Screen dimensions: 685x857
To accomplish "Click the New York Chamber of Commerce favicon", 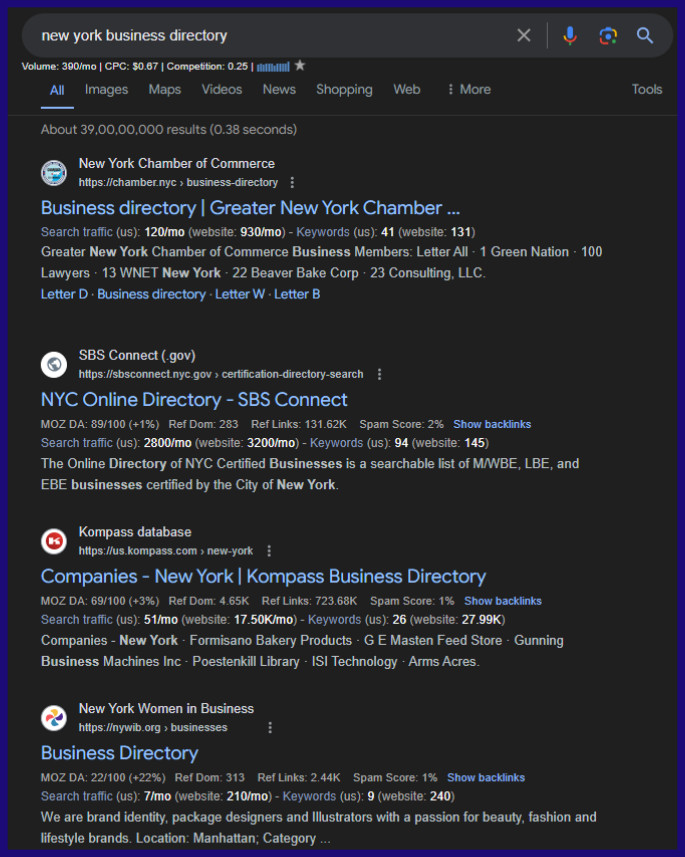I will [x=54, y=173].
